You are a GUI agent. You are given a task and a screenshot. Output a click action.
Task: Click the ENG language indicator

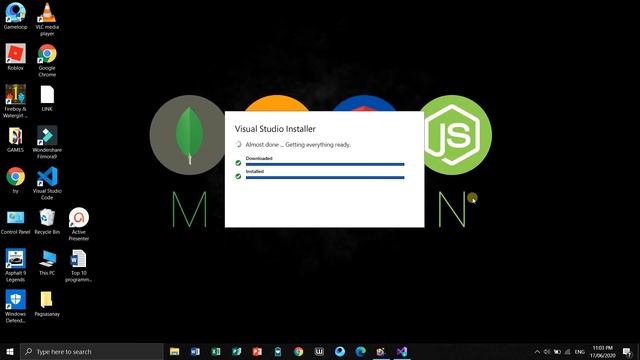[x=580, y=351]
